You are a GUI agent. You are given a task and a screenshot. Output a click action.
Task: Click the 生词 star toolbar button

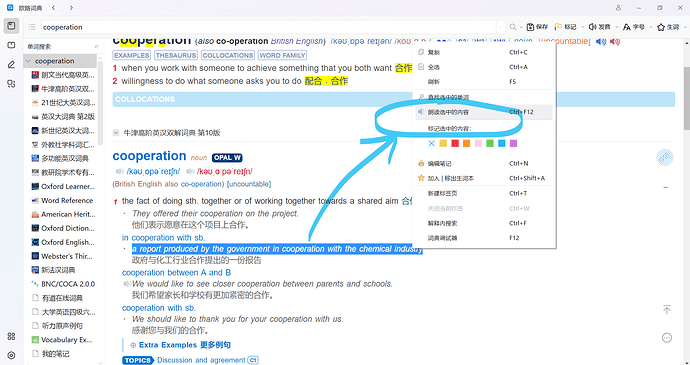click(668, 27)
